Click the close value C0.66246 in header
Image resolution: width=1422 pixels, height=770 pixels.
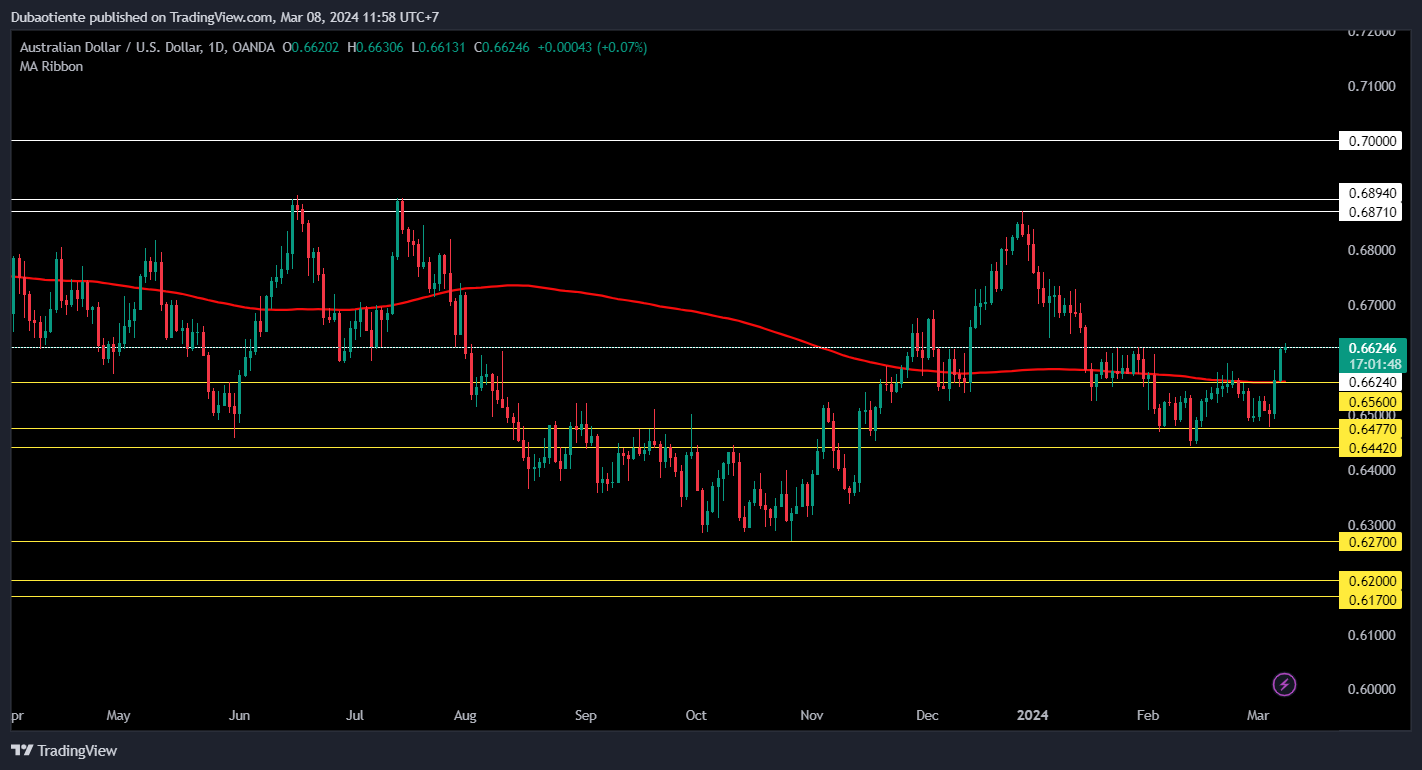501,47
